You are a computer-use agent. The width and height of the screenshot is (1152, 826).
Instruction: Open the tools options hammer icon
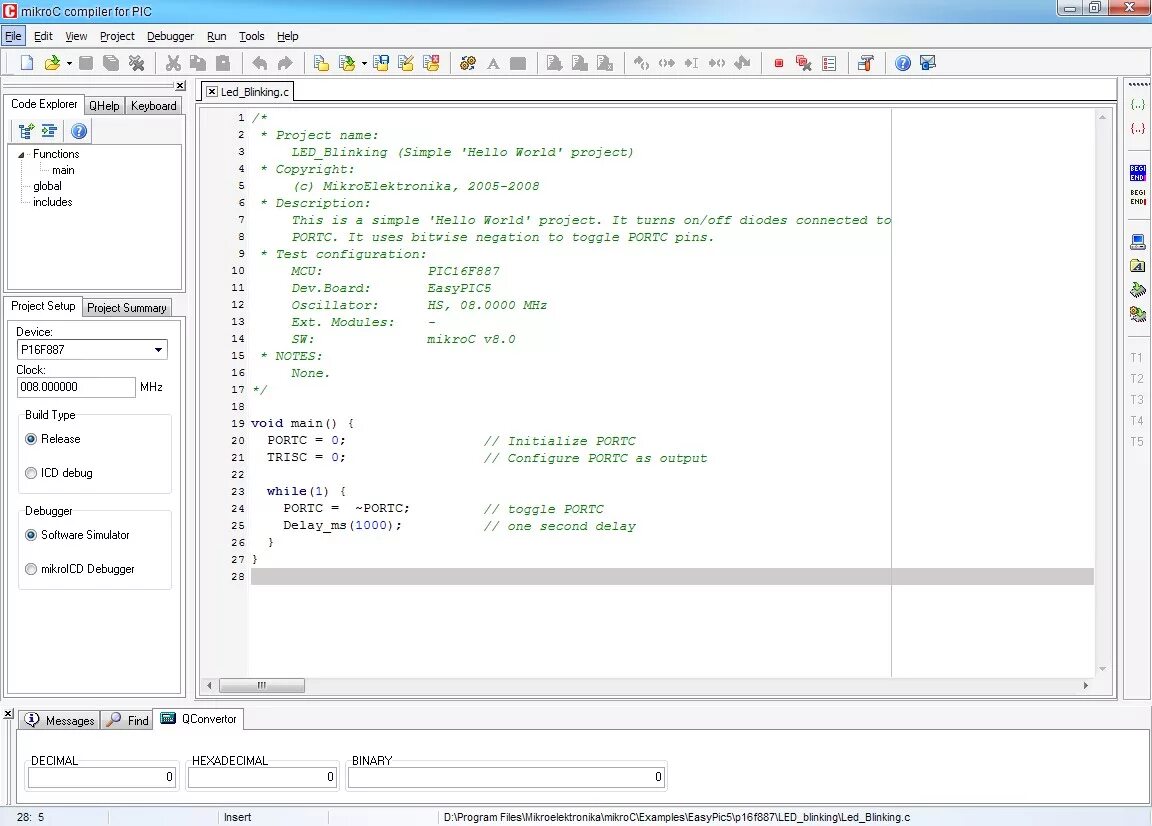pyautogui.click(x=866, y=63)
